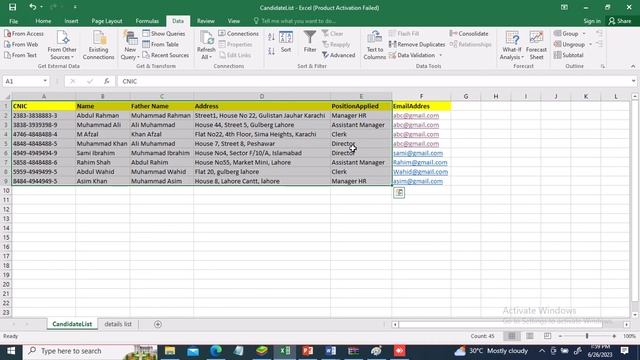The width and height of the screenshot is (640, 360).
Task: Open the File menu
Action: (13, 21)
